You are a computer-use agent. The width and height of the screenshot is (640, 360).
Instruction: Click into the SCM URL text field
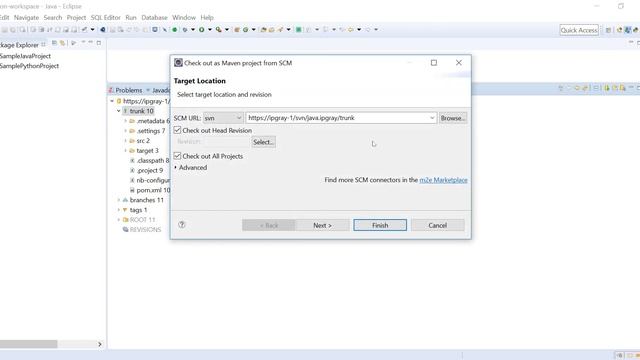click(x=338, y=118)
